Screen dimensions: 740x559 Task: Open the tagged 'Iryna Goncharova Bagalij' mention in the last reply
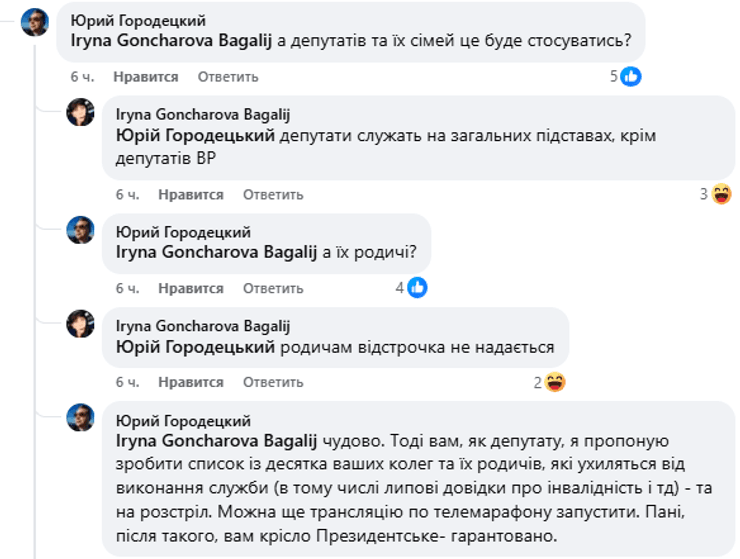(x=216, y=440)
